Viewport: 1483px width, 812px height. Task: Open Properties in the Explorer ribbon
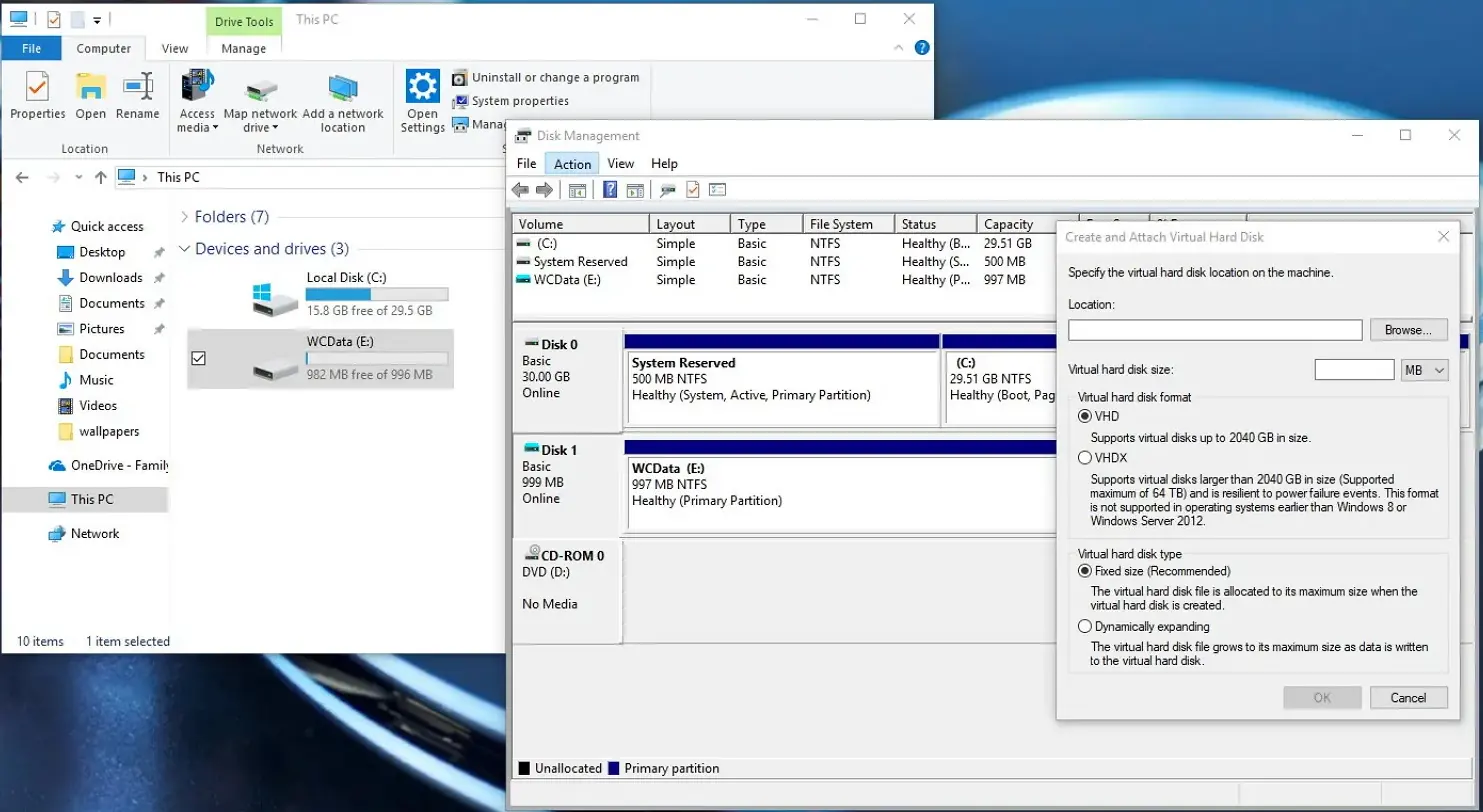(x=38, y=96)
